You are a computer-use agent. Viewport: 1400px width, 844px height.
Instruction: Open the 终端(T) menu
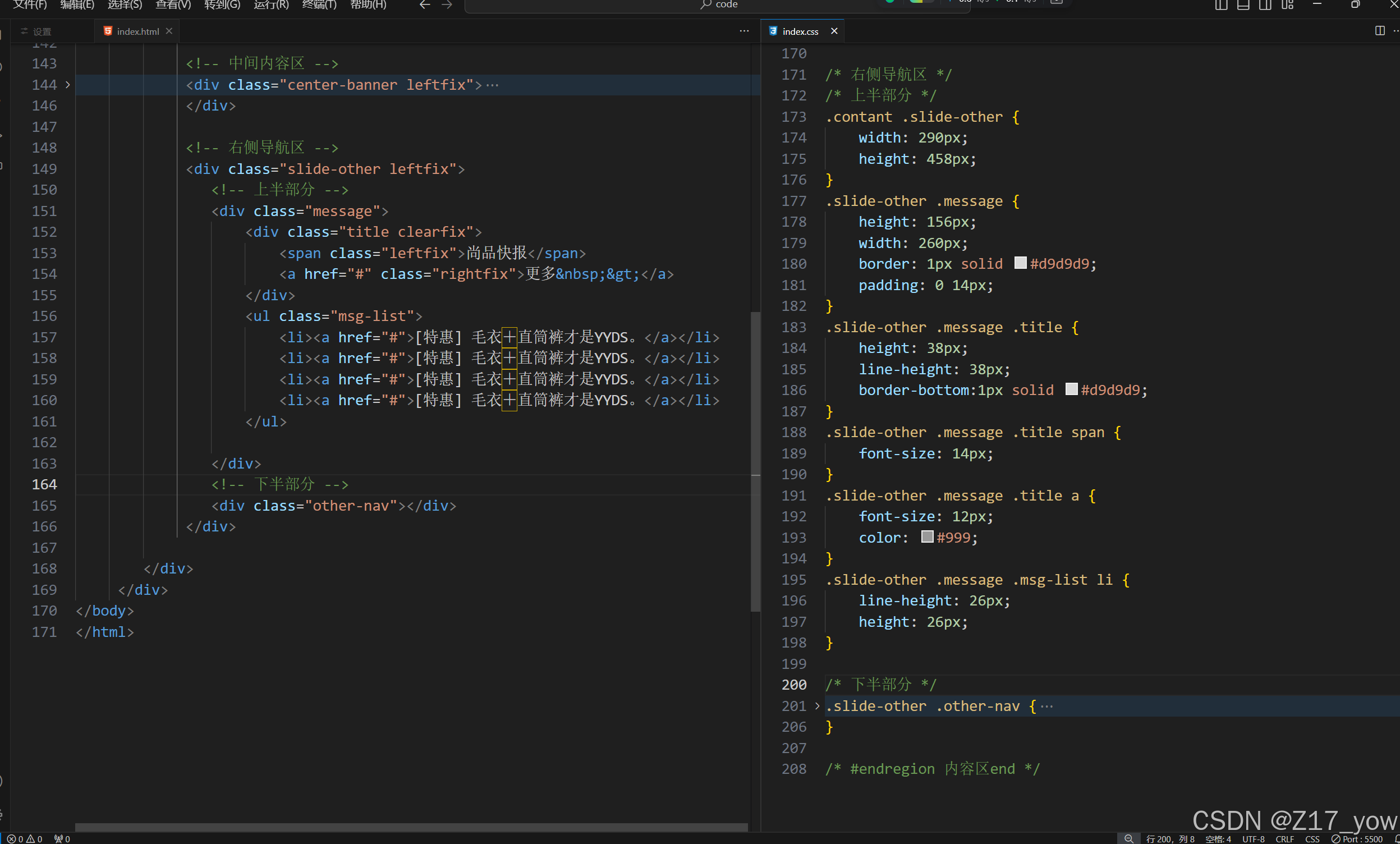coord(319,5)
